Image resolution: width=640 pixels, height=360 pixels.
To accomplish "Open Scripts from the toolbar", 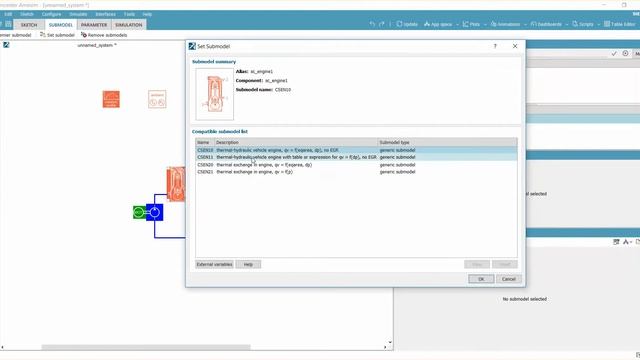I will 583,24.
